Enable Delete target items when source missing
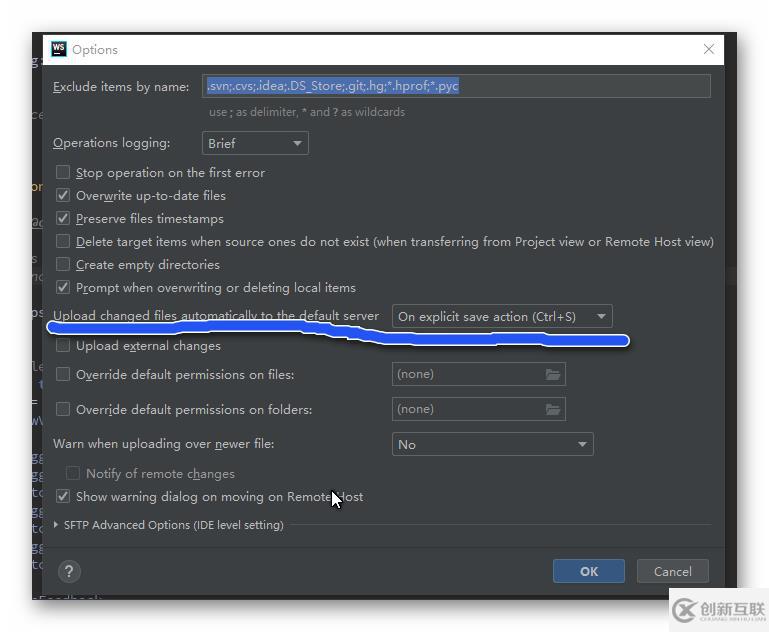This screenshot has height=632, width=769. (63, 241)
